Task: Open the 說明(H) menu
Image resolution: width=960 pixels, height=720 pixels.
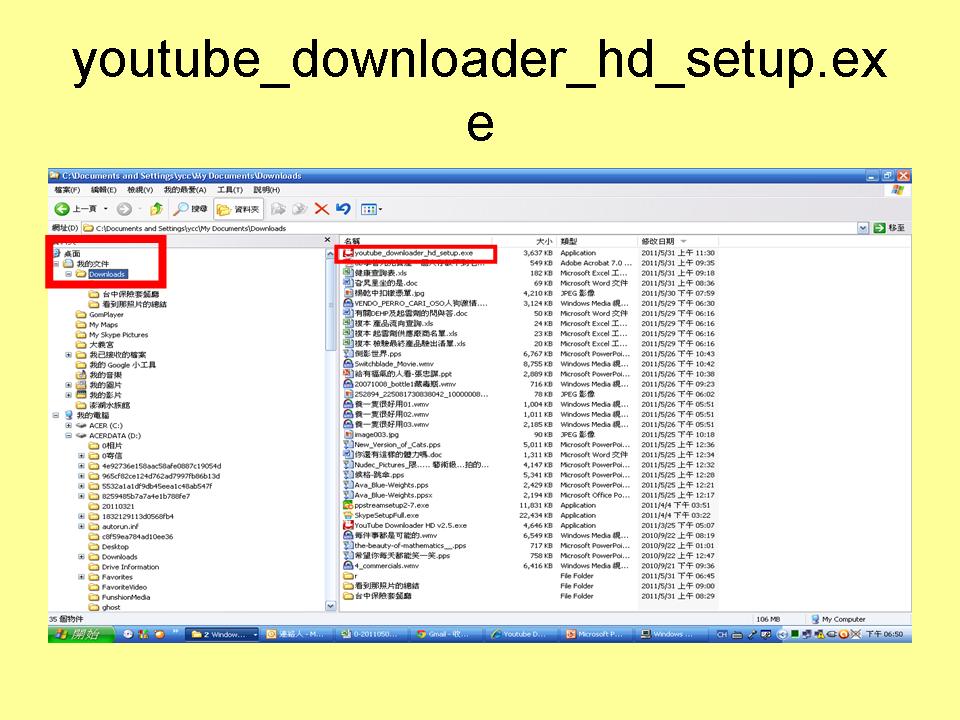Action: coord(266,190)
